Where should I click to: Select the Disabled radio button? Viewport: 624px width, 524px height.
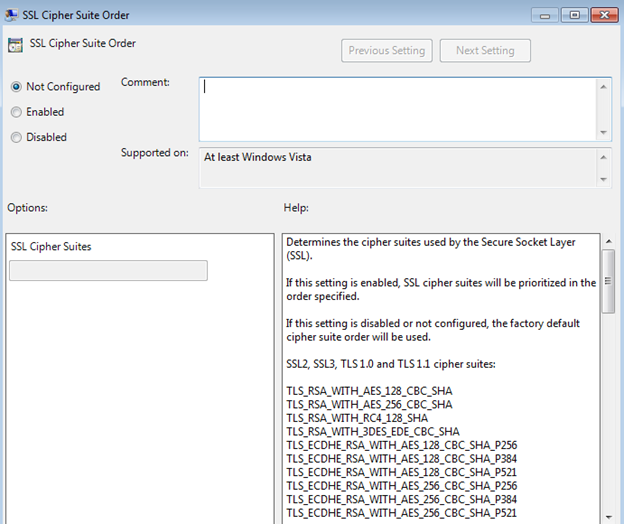pyautogui.click(x=16, y=138)
